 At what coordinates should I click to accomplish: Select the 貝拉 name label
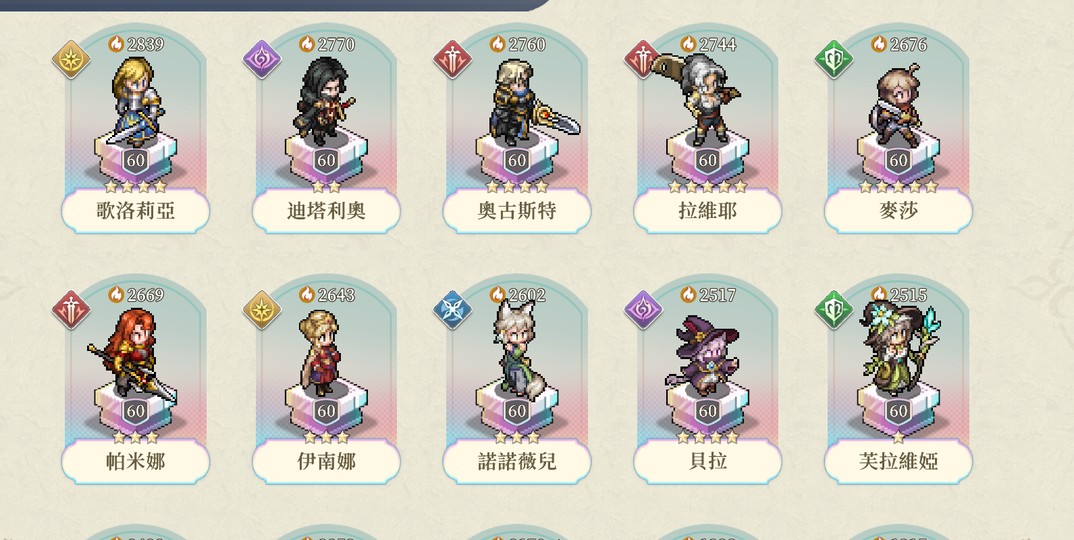coord(708,461)
